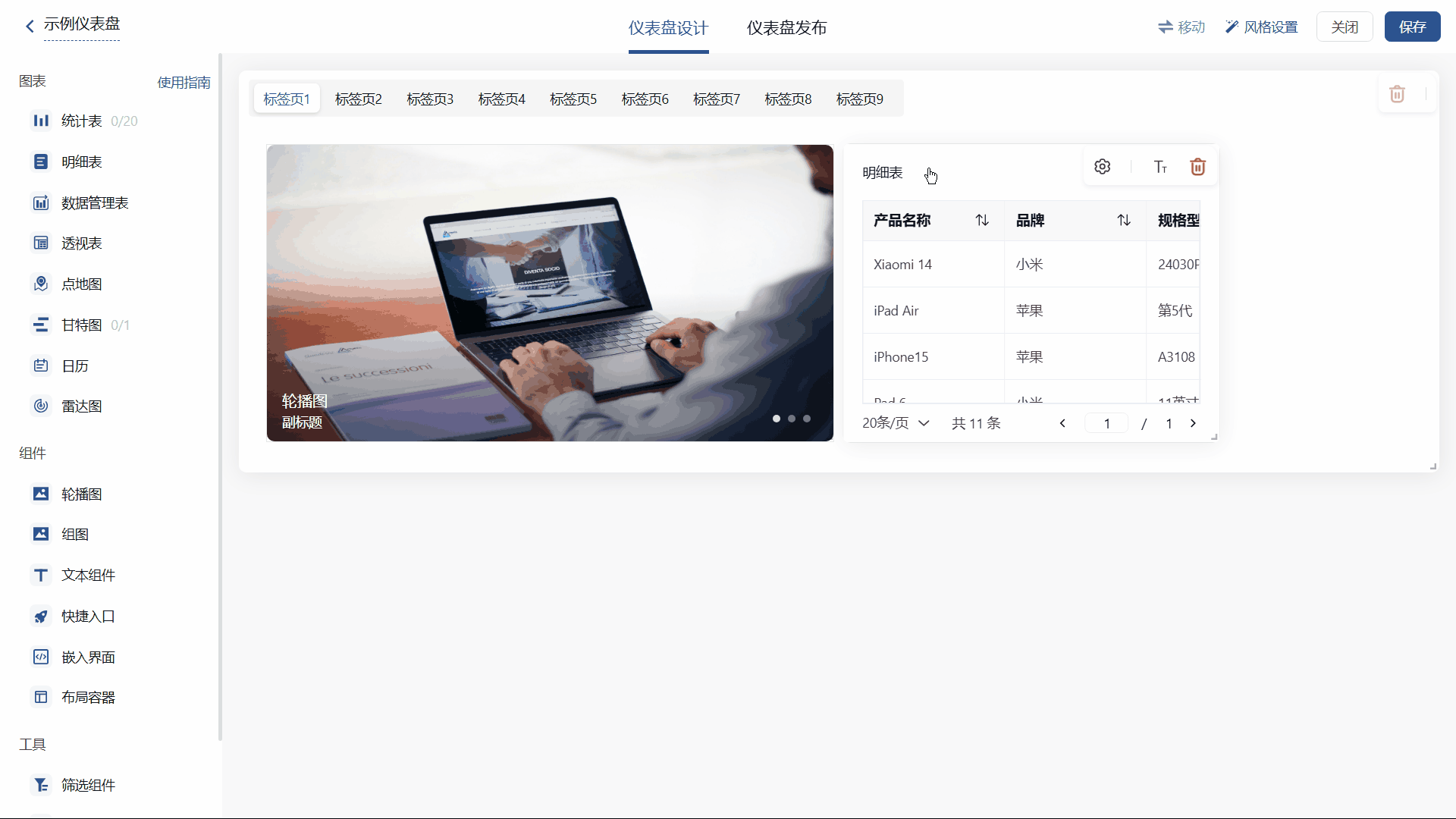Jump to the third carousel slide dot

806,419
